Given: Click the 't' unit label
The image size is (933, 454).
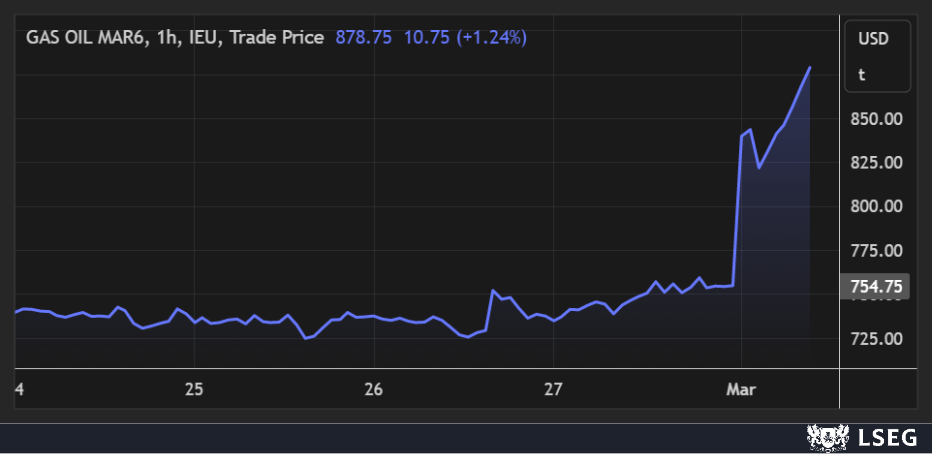Looking at the screenshot, I should tap(862, 74).
